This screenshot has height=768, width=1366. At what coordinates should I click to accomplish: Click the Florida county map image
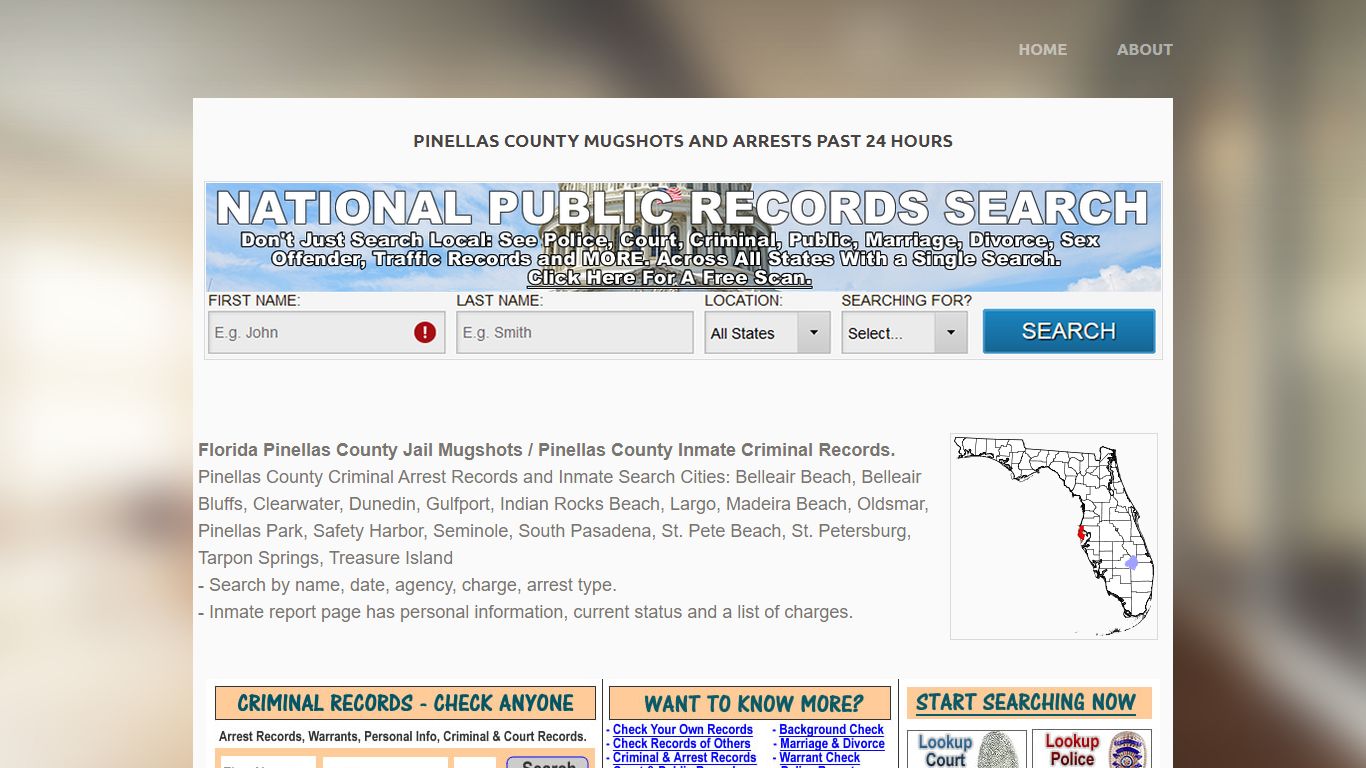point(1053,536)
